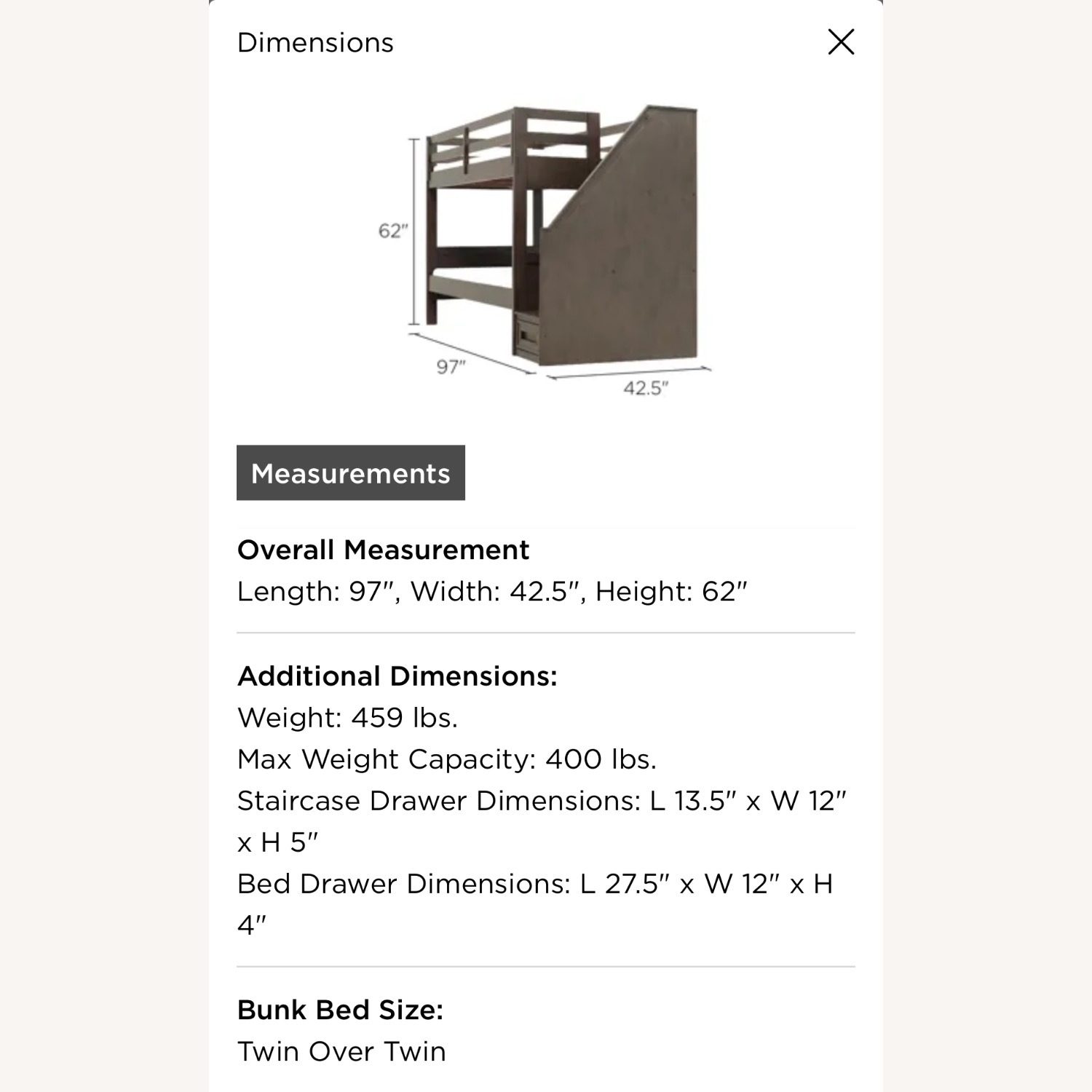This screenshot has height=1092, width=1092.
Task: Click the Bed Drawer Dimensions text
Action: pyautogui.click(x=535, y=883)
